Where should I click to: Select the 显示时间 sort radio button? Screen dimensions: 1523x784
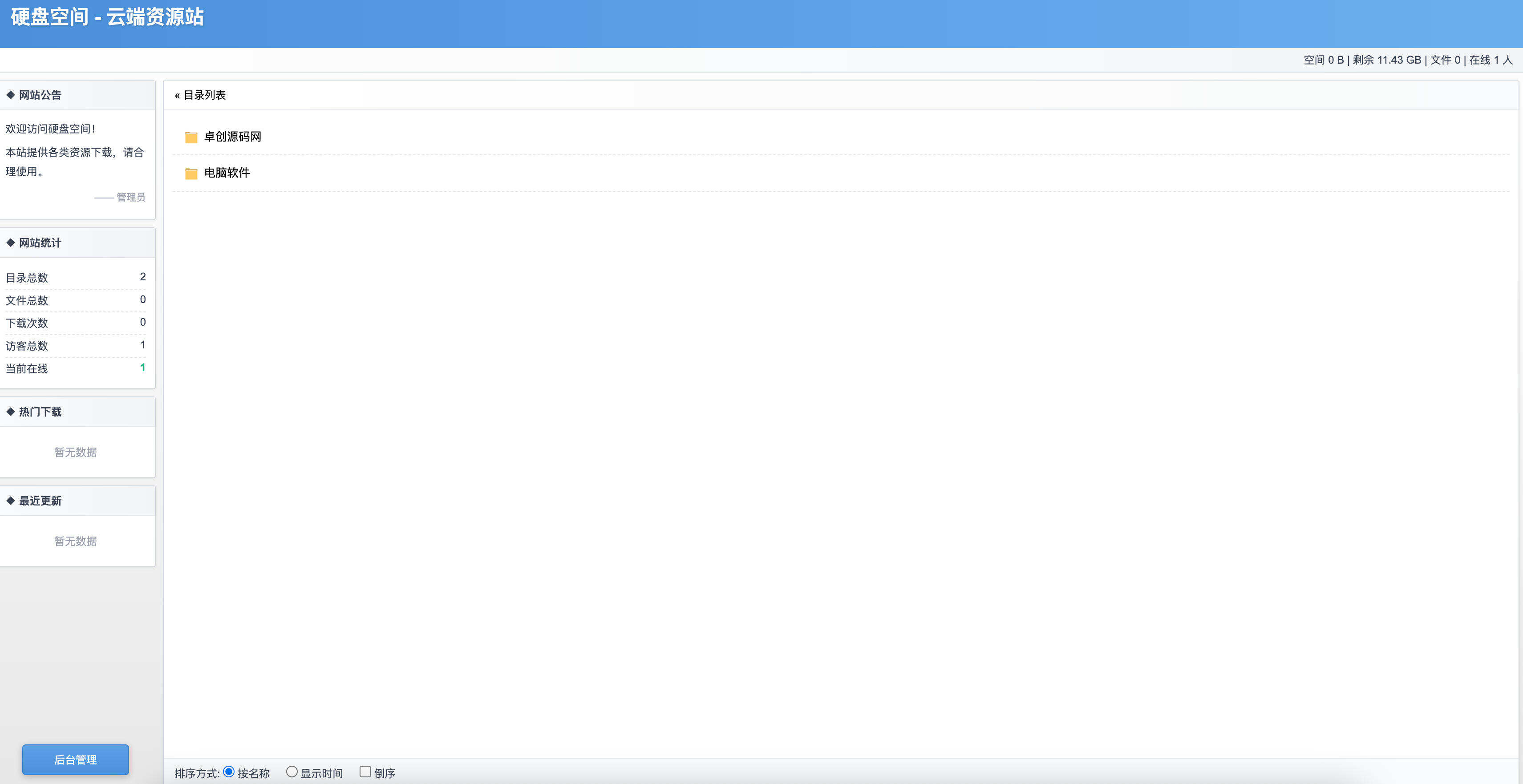pos(292,772)
